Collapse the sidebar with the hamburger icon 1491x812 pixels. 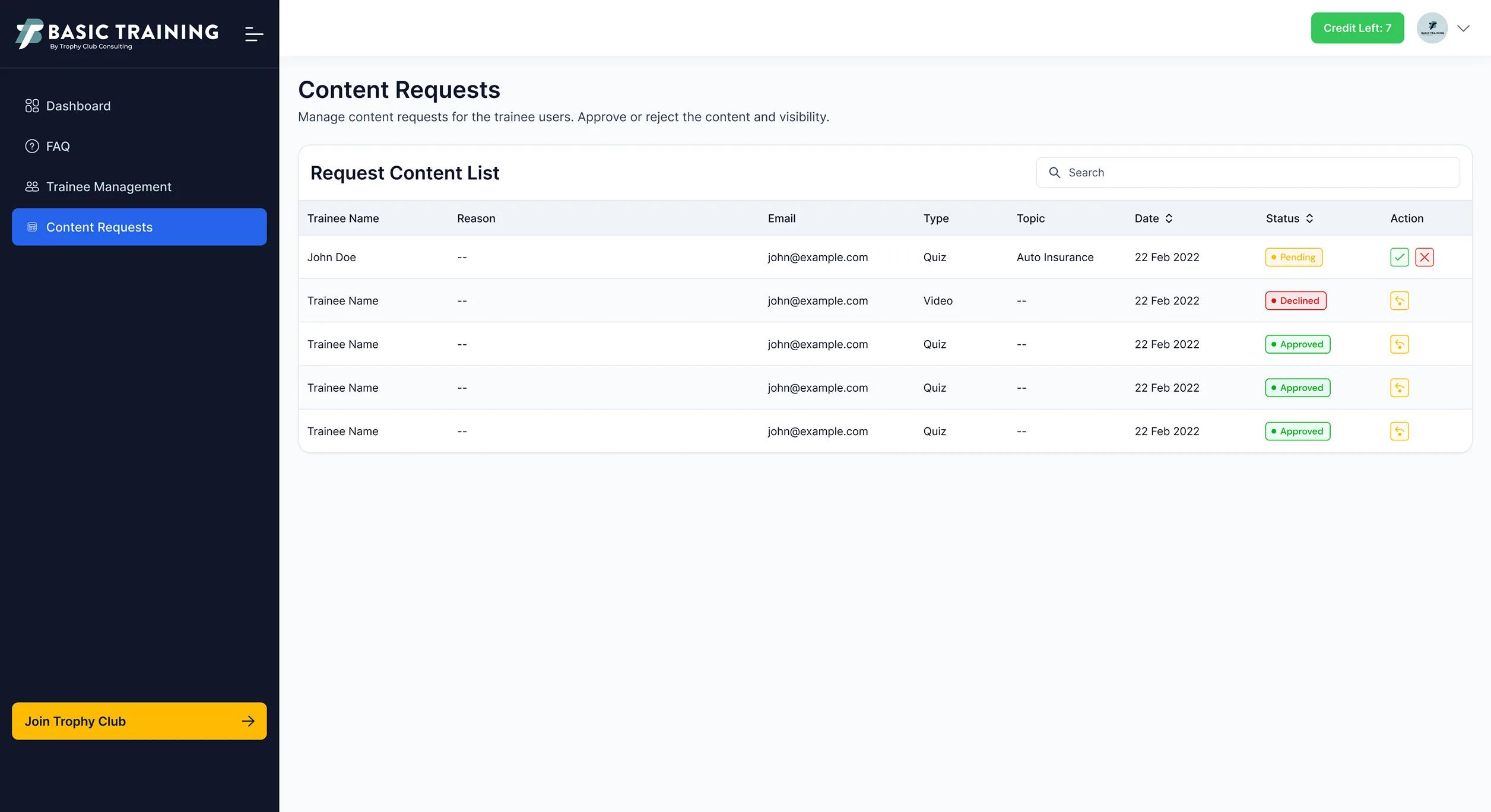254,34
